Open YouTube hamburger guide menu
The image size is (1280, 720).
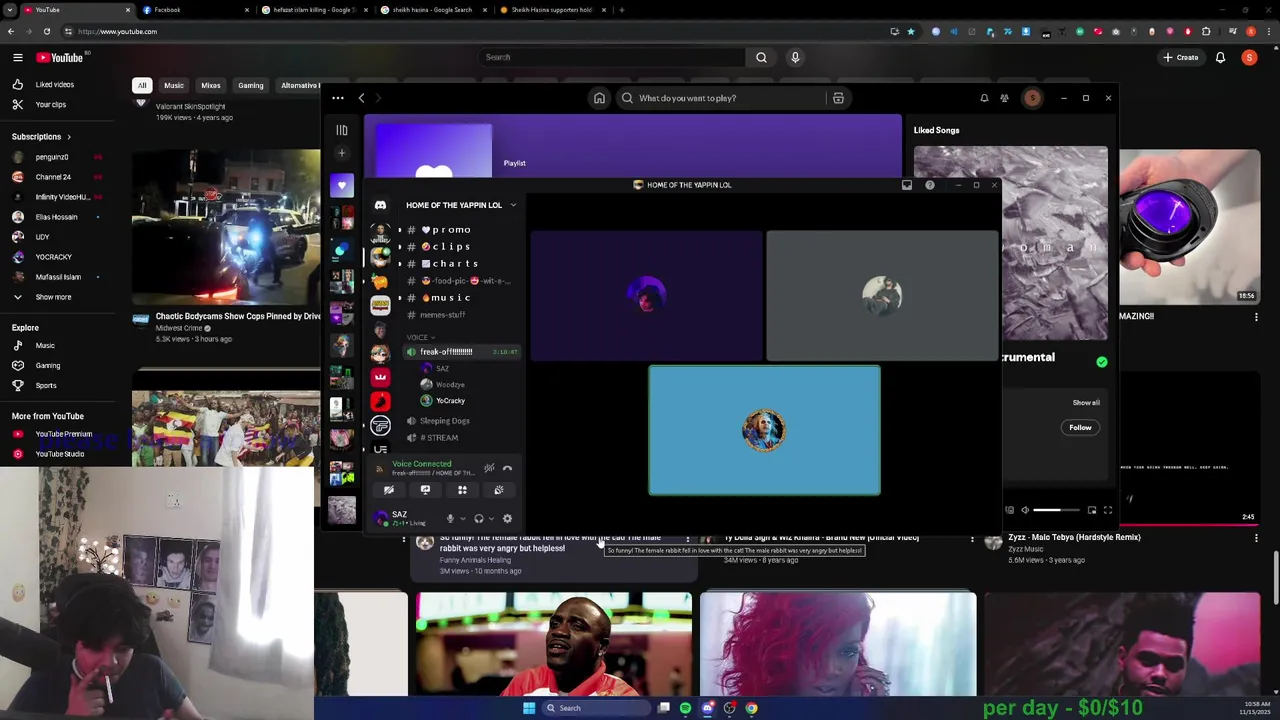(17, 58)
